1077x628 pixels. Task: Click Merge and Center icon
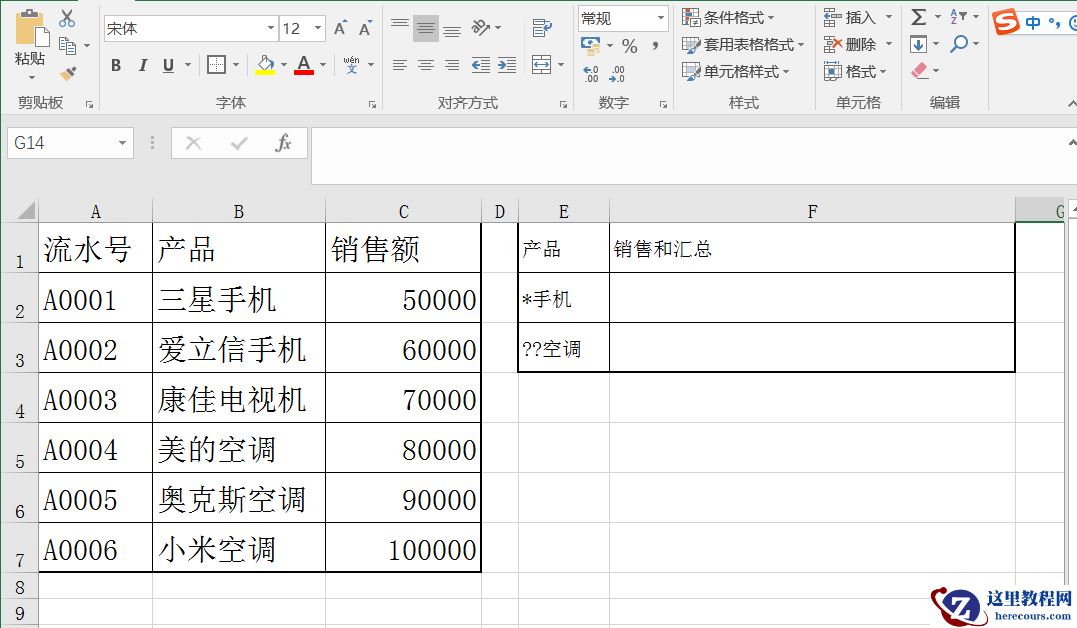542,65
